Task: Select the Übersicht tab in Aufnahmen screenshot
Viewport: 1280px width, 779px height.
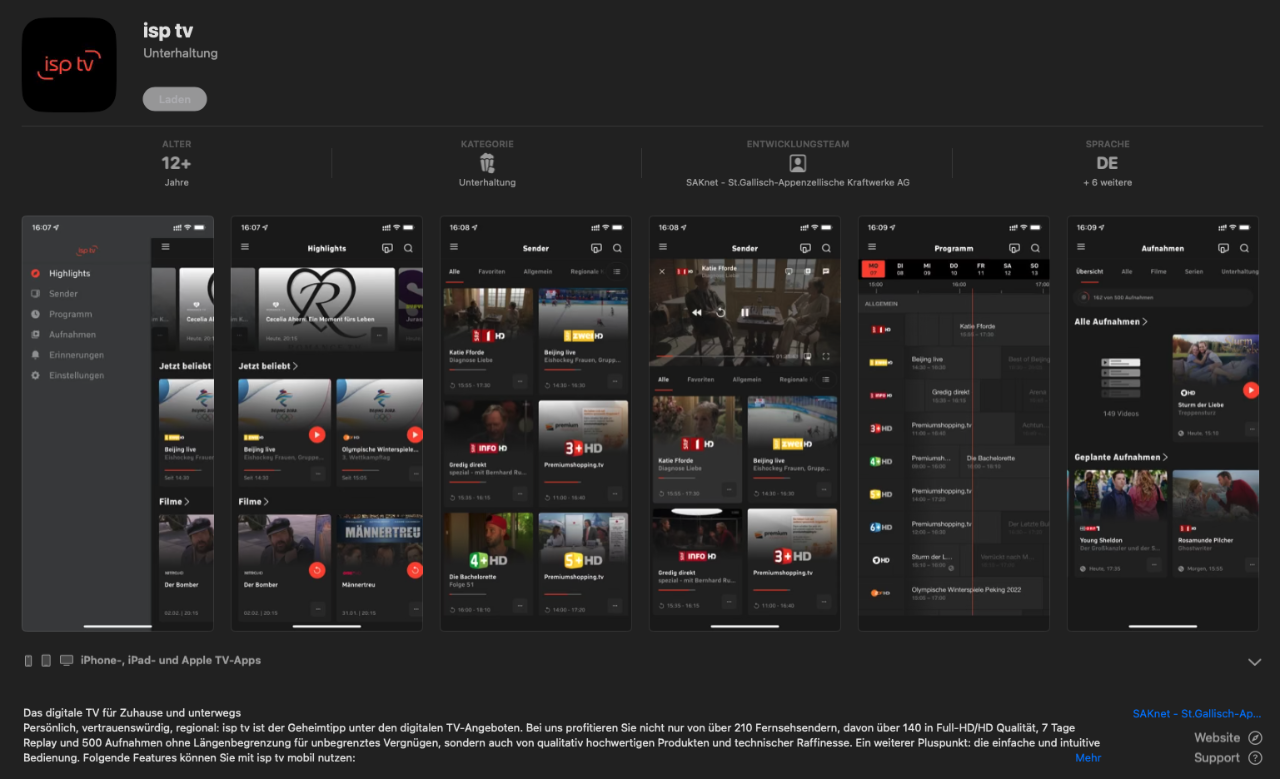Action: (1089, 271)
